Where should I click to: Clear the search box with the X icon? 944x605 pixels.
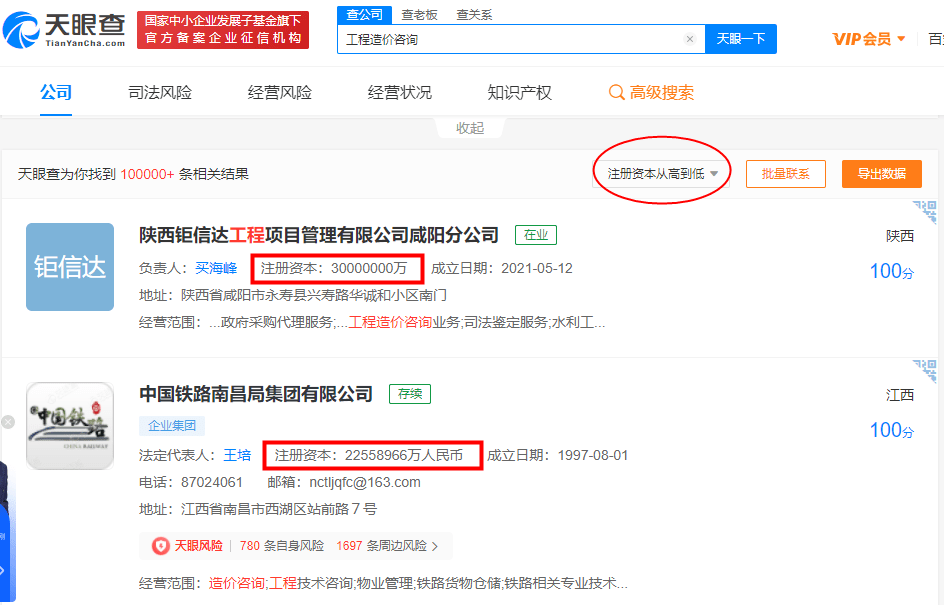click(690, 39)
